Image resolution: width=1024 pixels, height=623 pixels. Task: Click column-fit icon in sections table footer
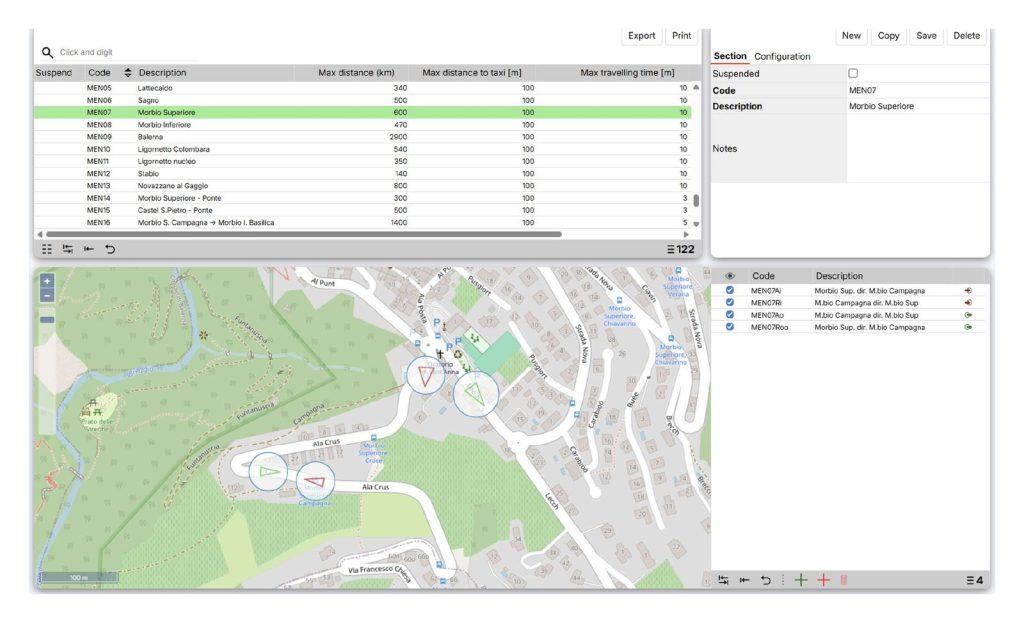click(68, 249)
